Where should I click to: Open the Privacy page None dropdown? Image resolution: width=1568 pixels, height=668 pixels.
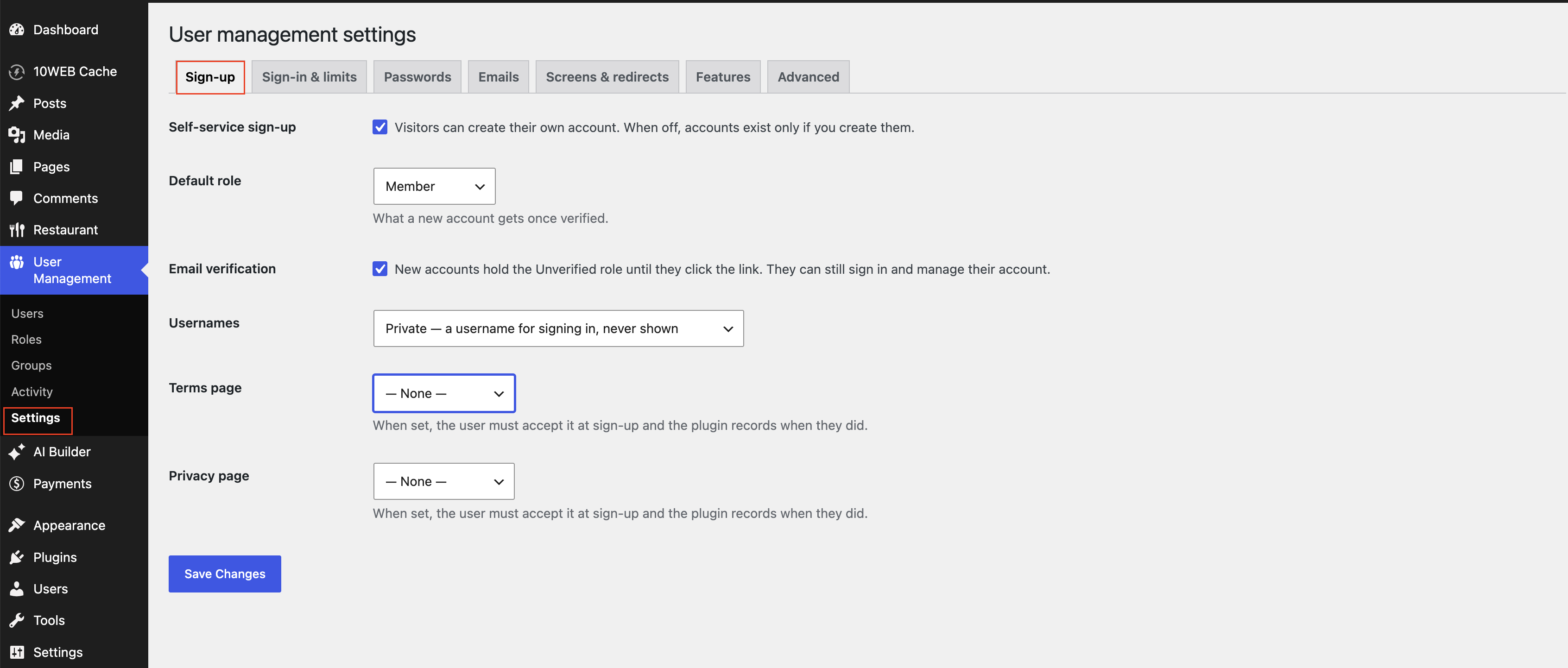point(444,481)
